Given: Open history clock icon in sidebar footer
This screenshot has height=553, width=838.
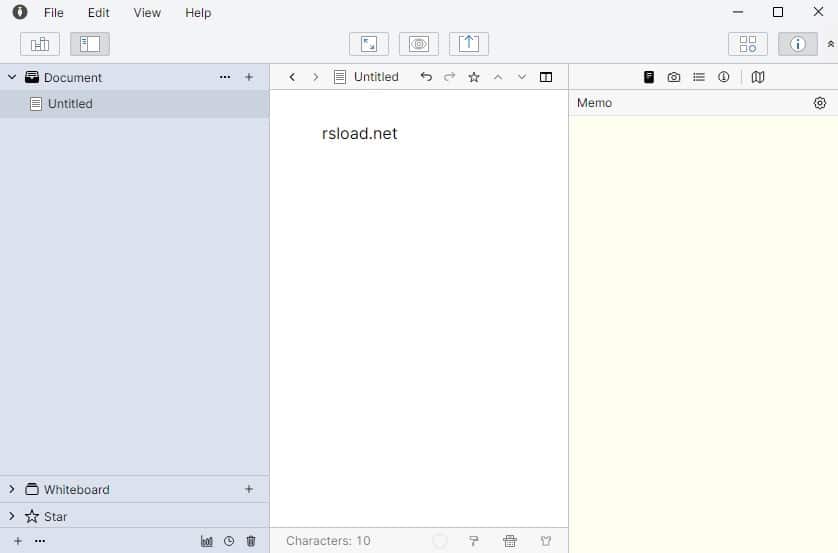Looking at the screenshot, I should pos(229,541).
